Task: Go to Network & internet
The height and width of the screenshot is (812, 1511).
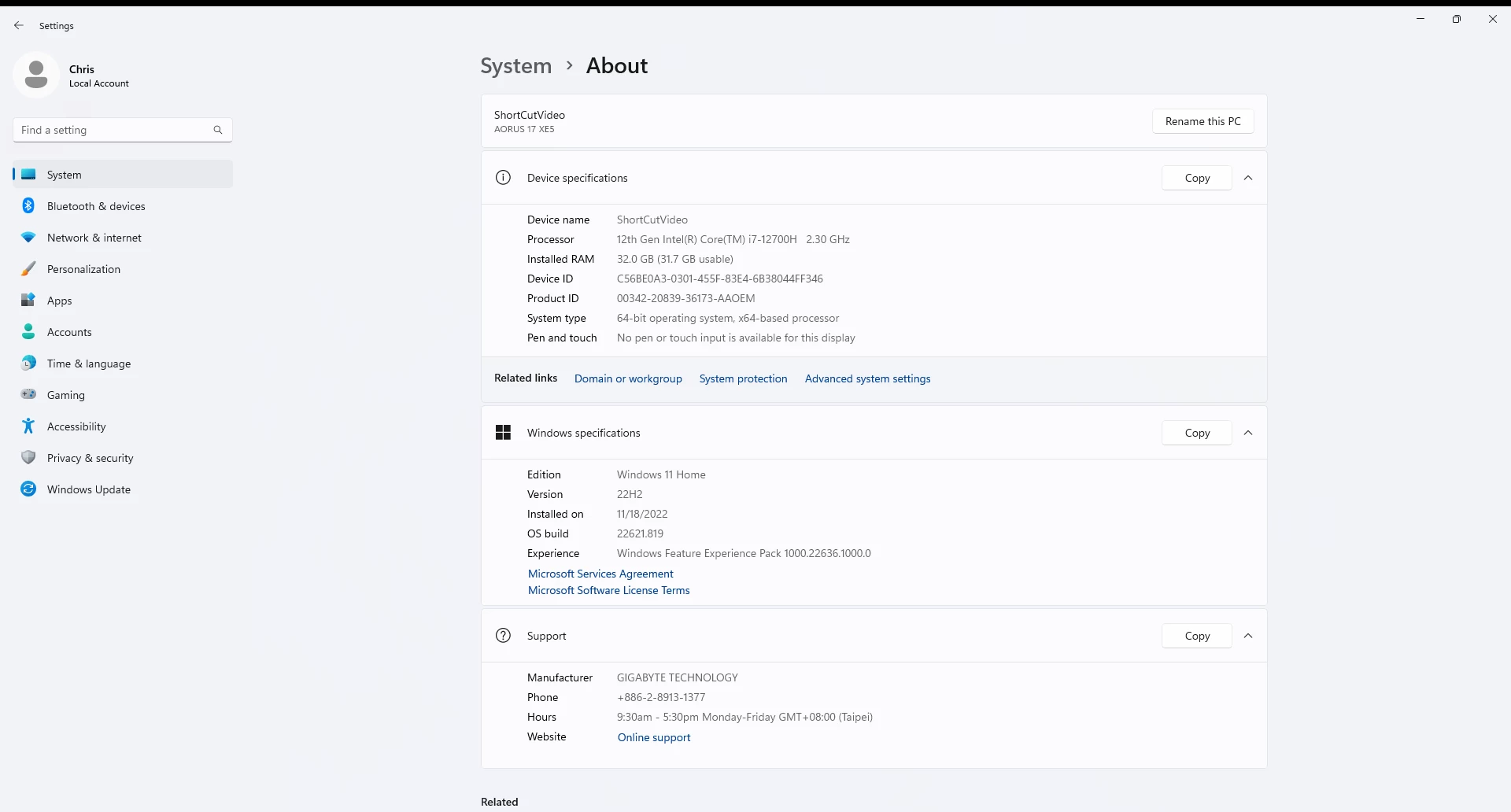Action: point(123,238)
